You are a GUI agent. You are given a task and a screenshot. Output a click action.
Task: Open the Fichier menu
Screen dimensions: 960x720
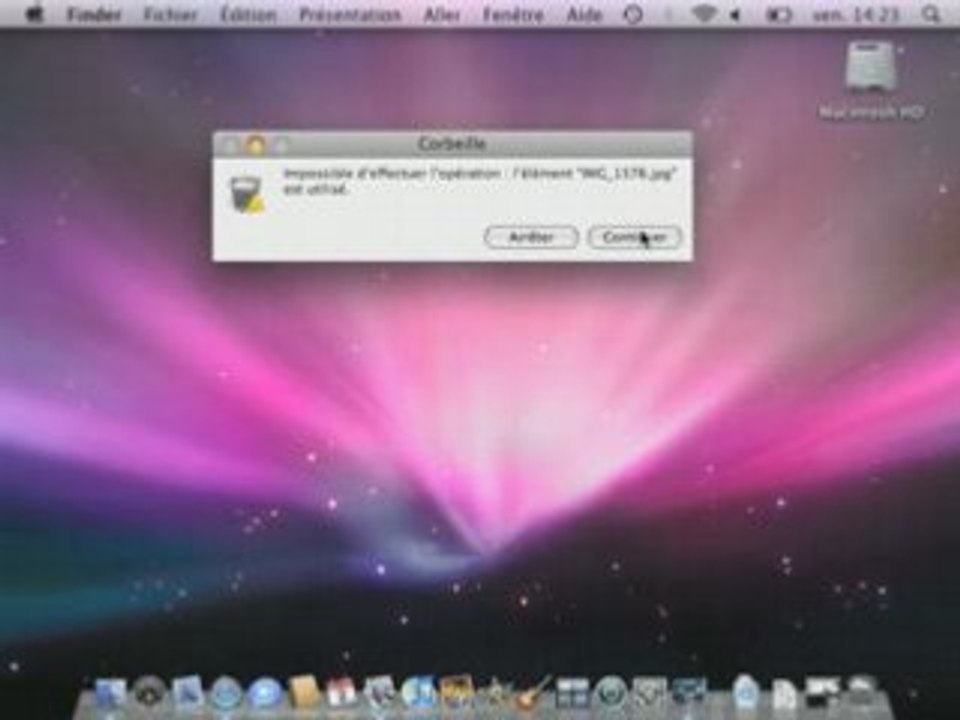pos(170,14)
